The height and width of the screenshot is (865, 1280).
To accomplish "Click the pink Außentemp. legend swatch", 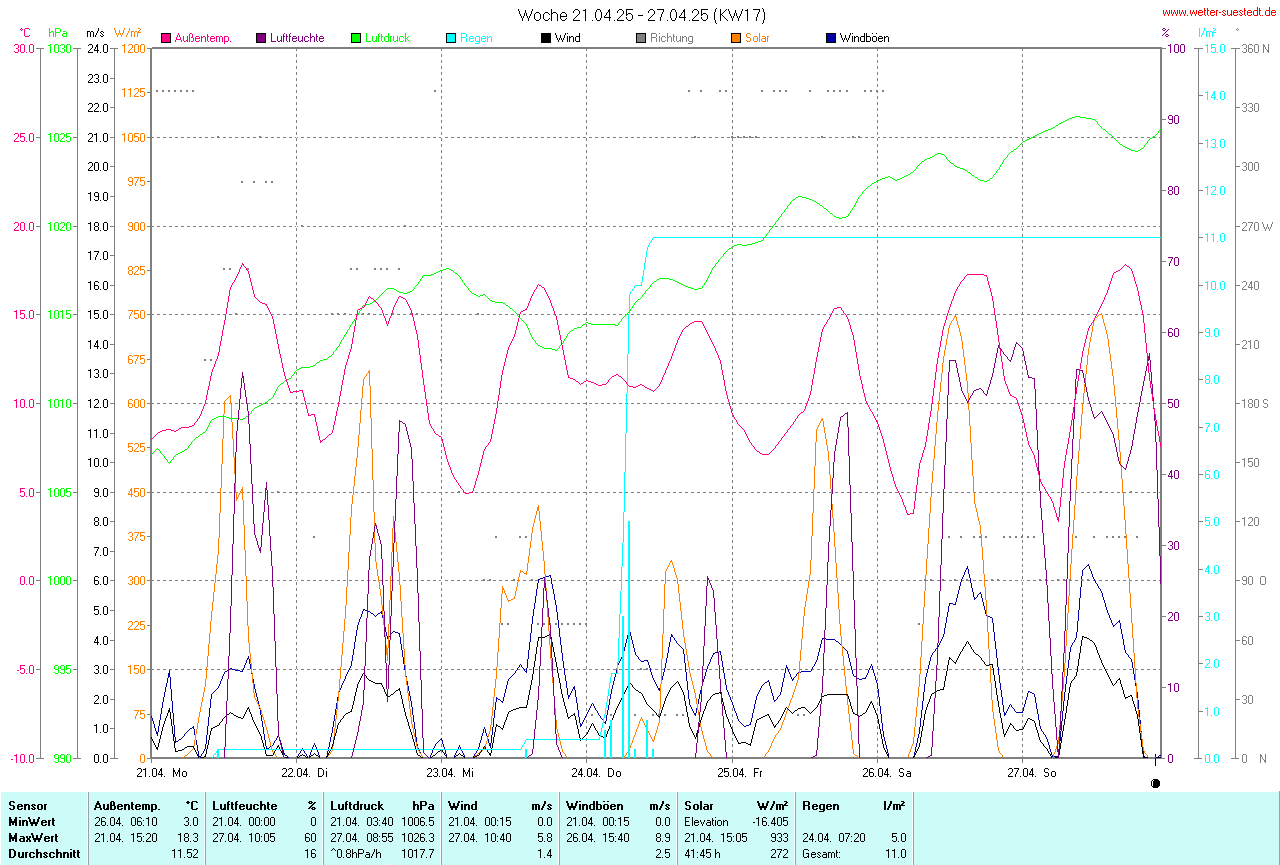I will [166, 38].
